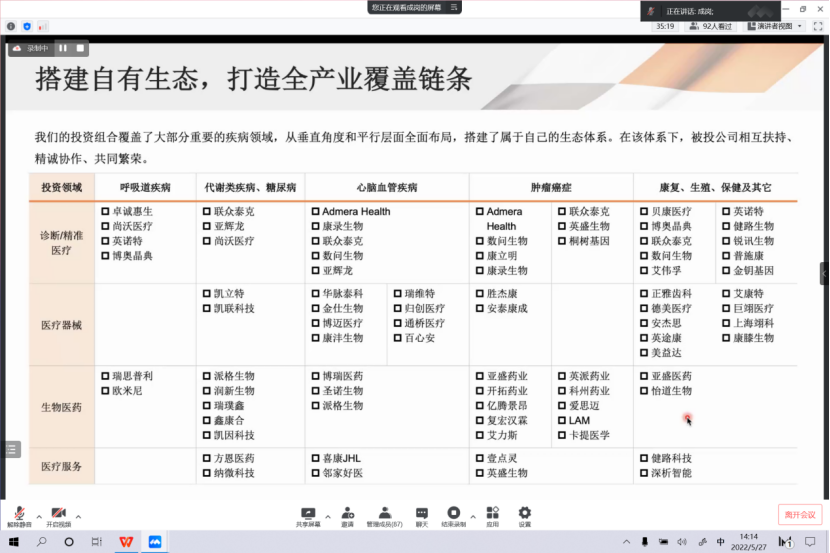Click the blue security shield icon
The width and height of the screenshot is (830, 553).
coord(27,26)
